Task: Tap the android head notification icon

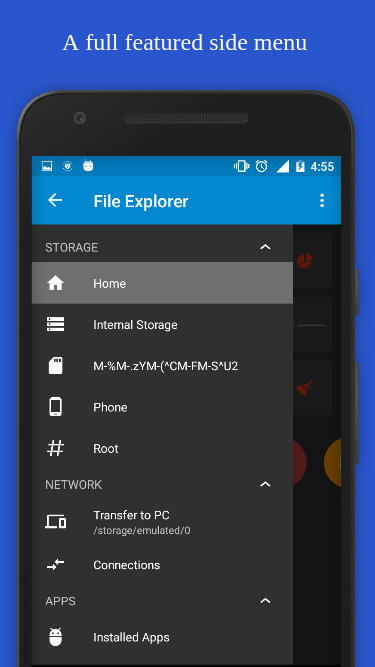Action: 88,165
